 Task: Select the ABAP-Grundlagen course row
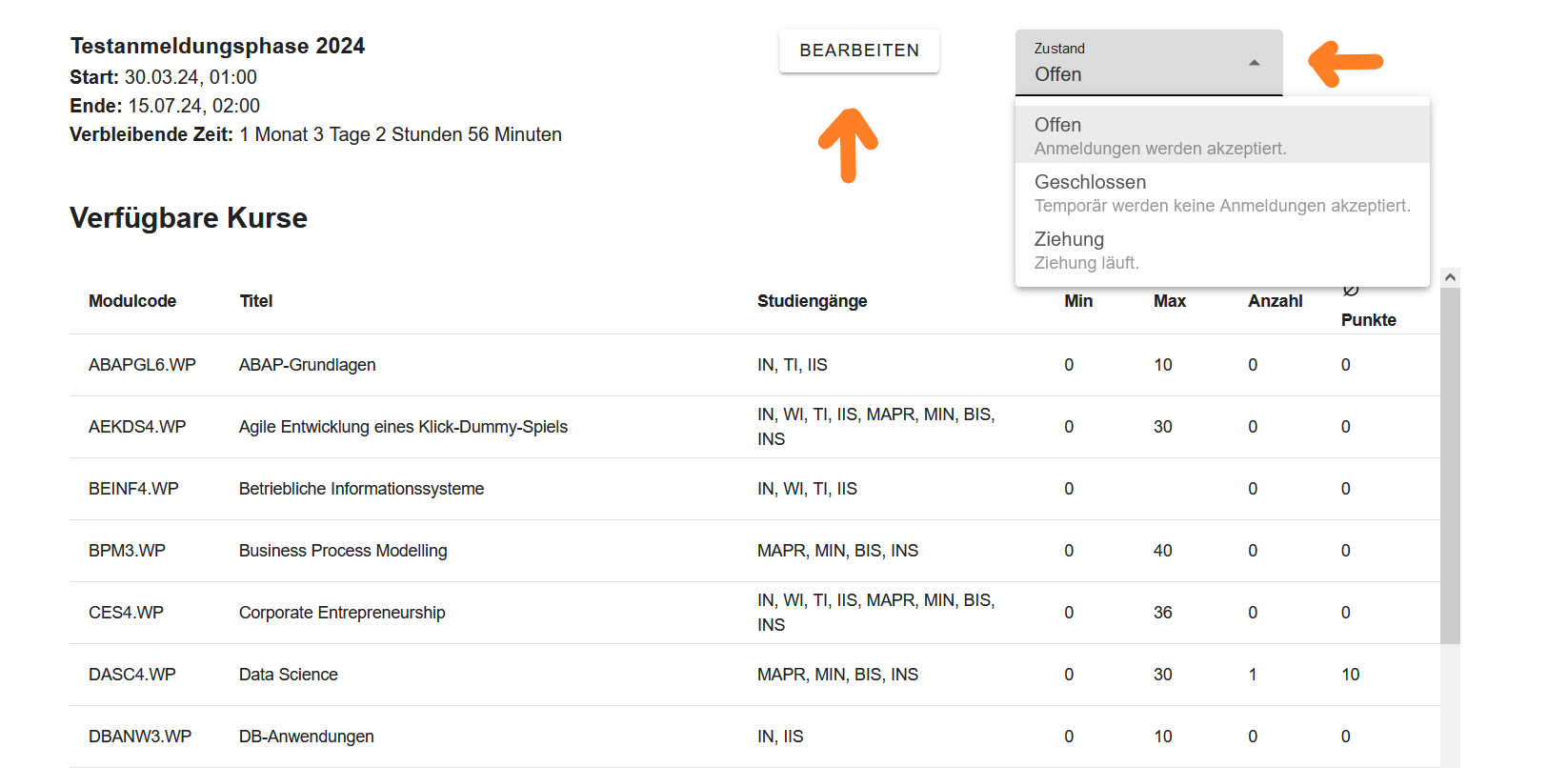click(307, 365)
